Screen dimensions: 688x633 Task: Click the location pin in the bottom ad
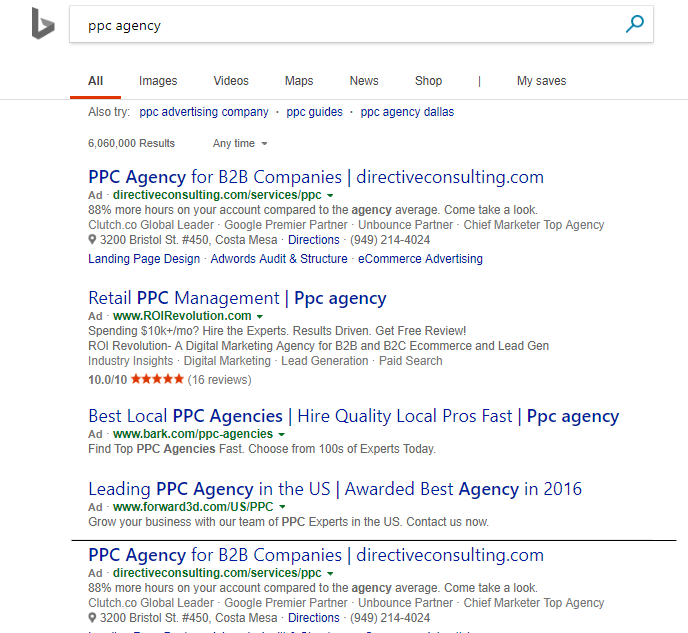(92, 618)
